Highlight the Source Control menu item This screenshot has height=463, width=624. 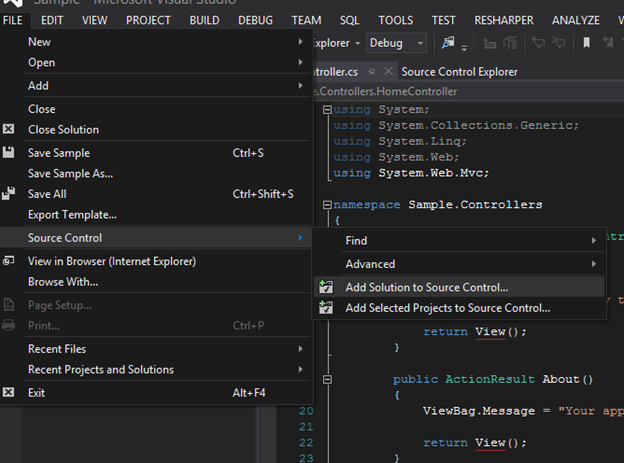point(156,238)
